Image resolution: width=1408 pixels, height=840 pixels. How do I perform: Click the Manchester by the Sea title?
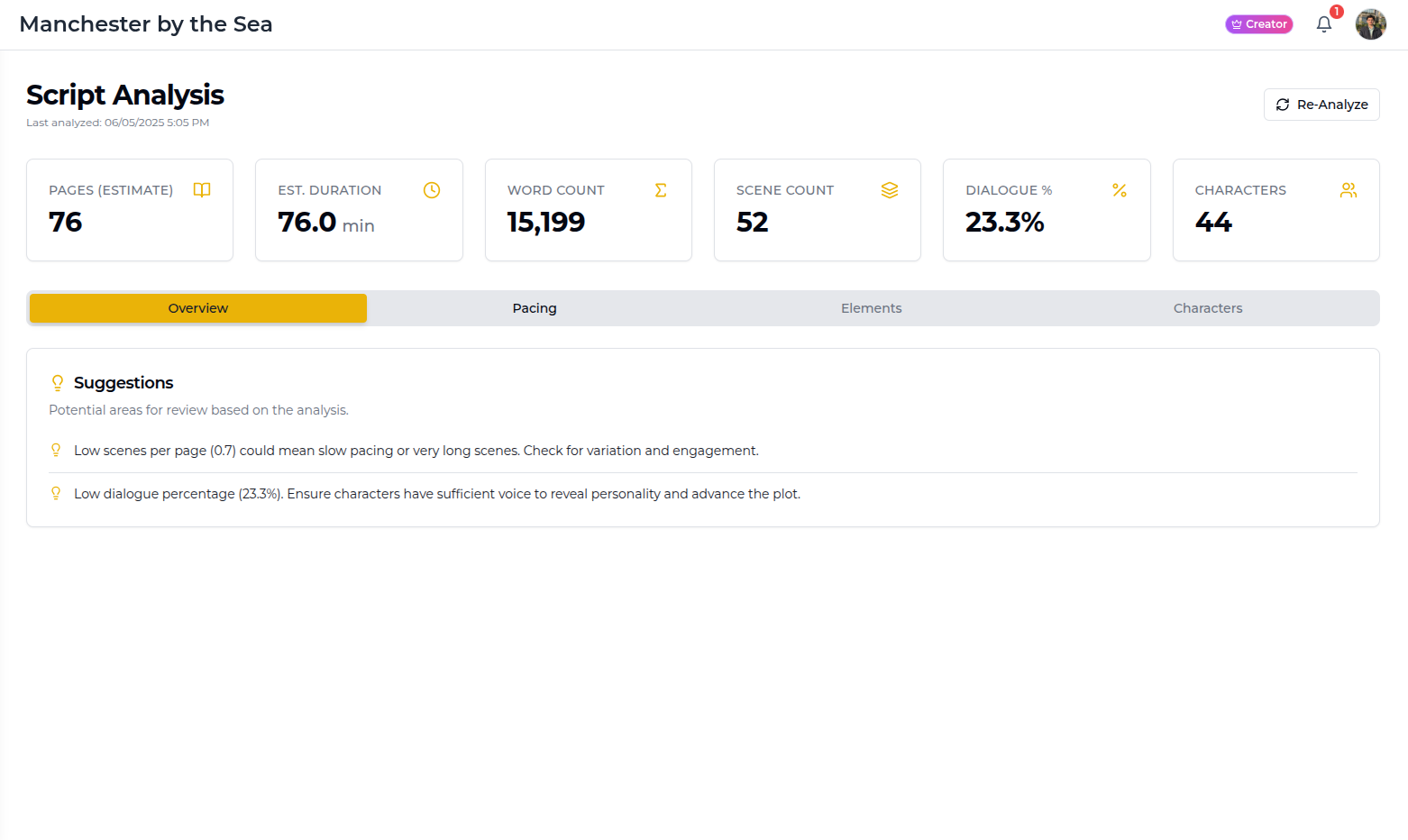click(146, 24)
